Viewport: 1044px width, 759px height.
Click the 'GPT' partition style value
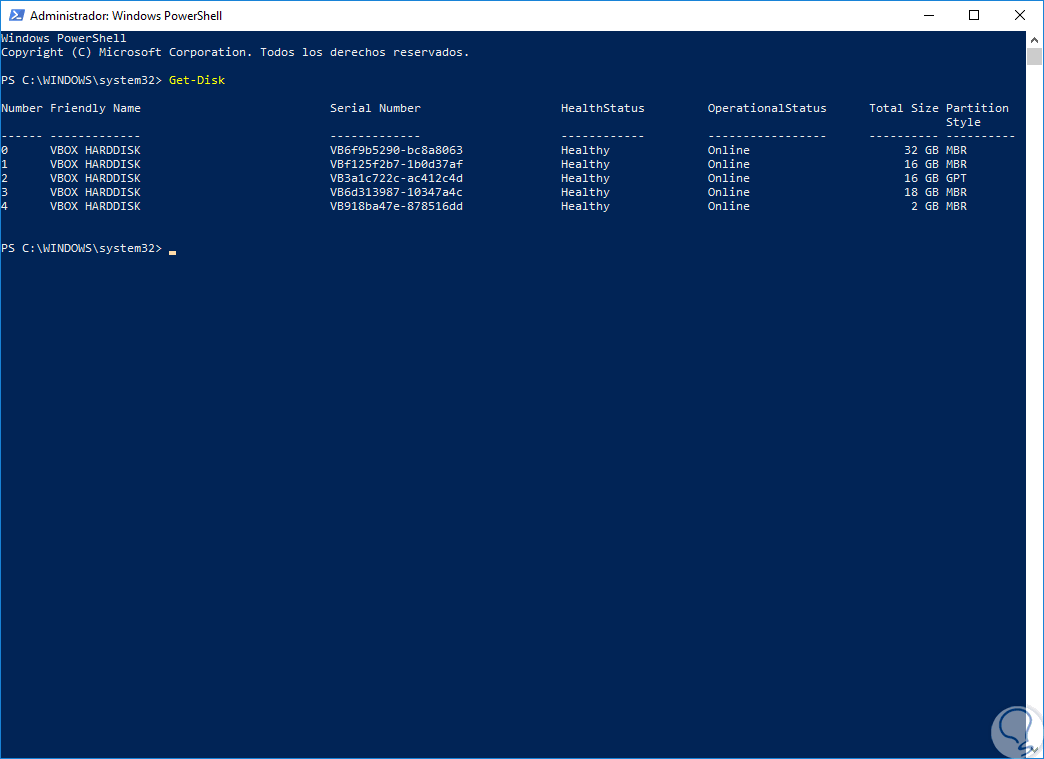[x=956, y=178]
